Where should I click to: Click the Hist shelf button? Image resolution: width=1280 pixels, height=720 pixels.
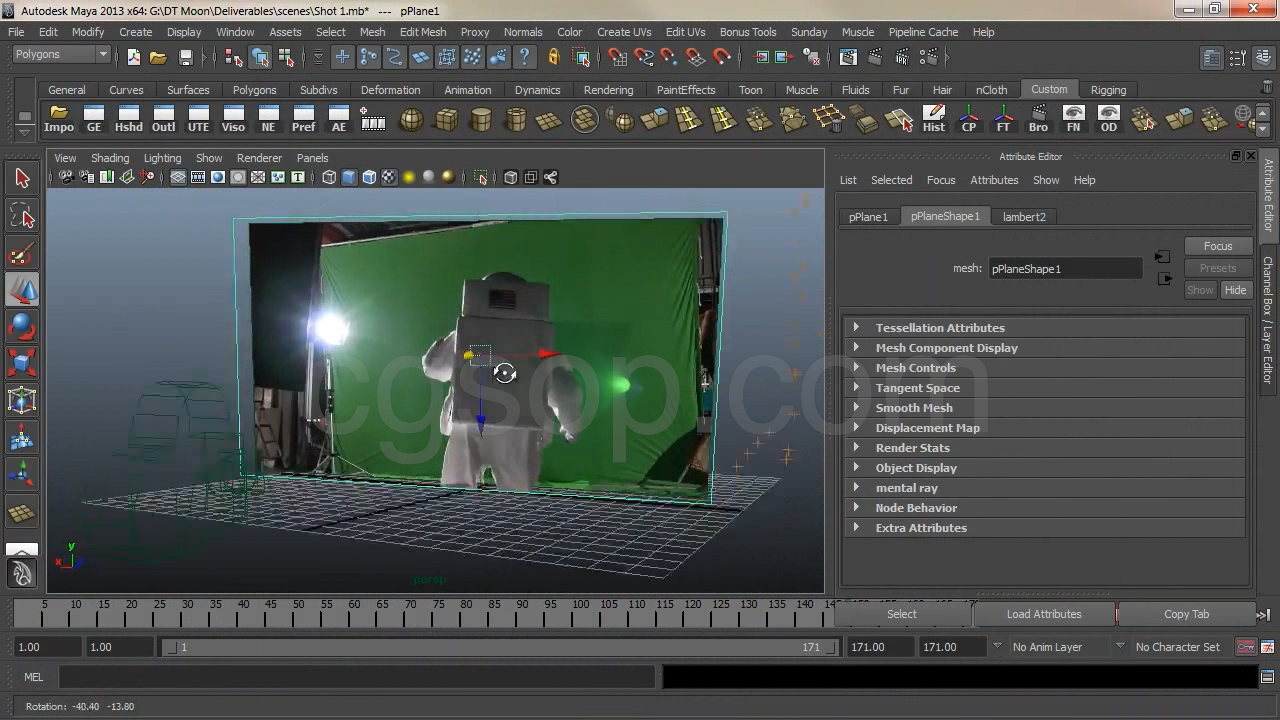[x=933, y=119]
